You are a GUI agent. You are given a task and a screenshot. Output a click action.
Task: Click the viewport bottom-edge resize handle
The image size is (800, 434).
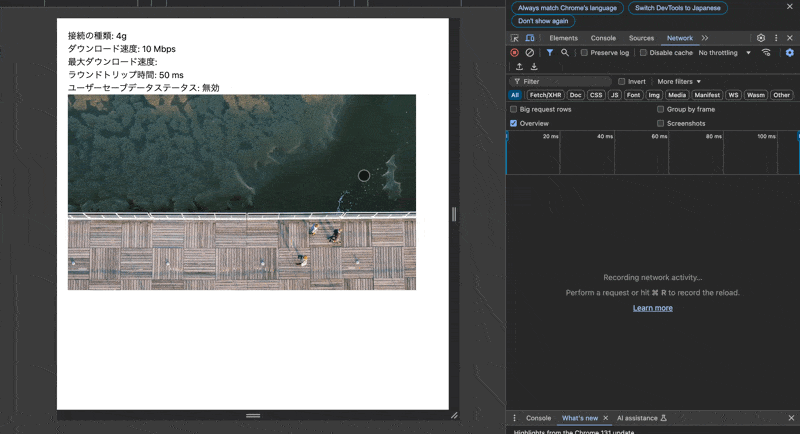[253, 416]
